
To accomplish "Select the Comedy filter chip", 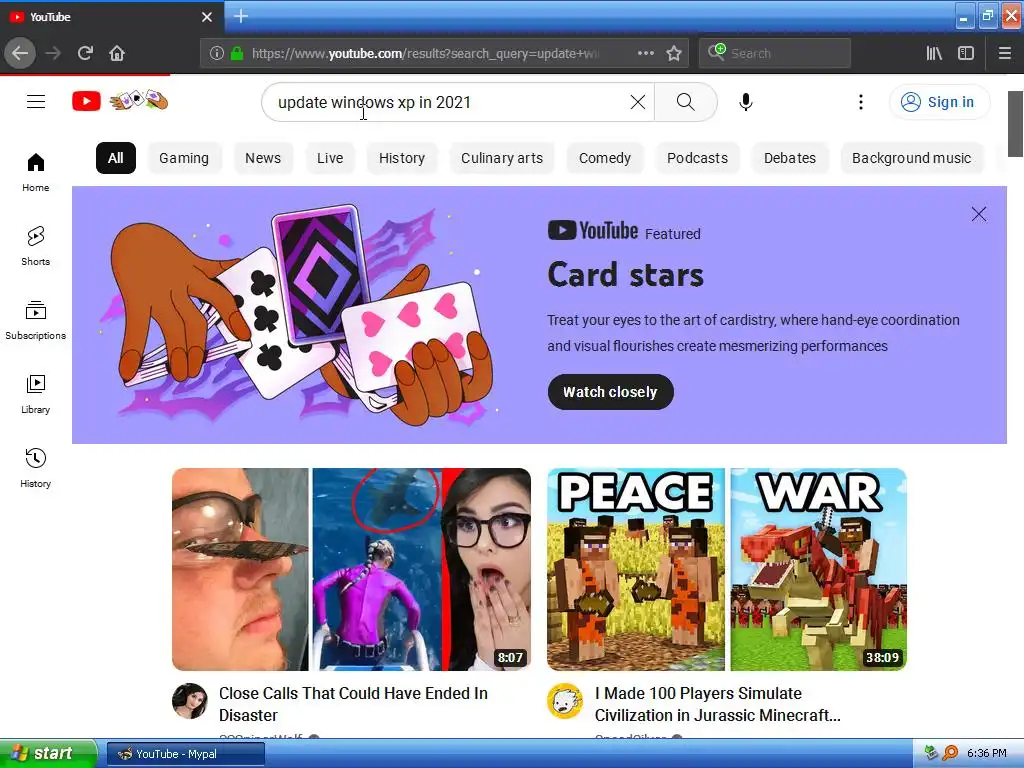I will click(x=605, y=158).
